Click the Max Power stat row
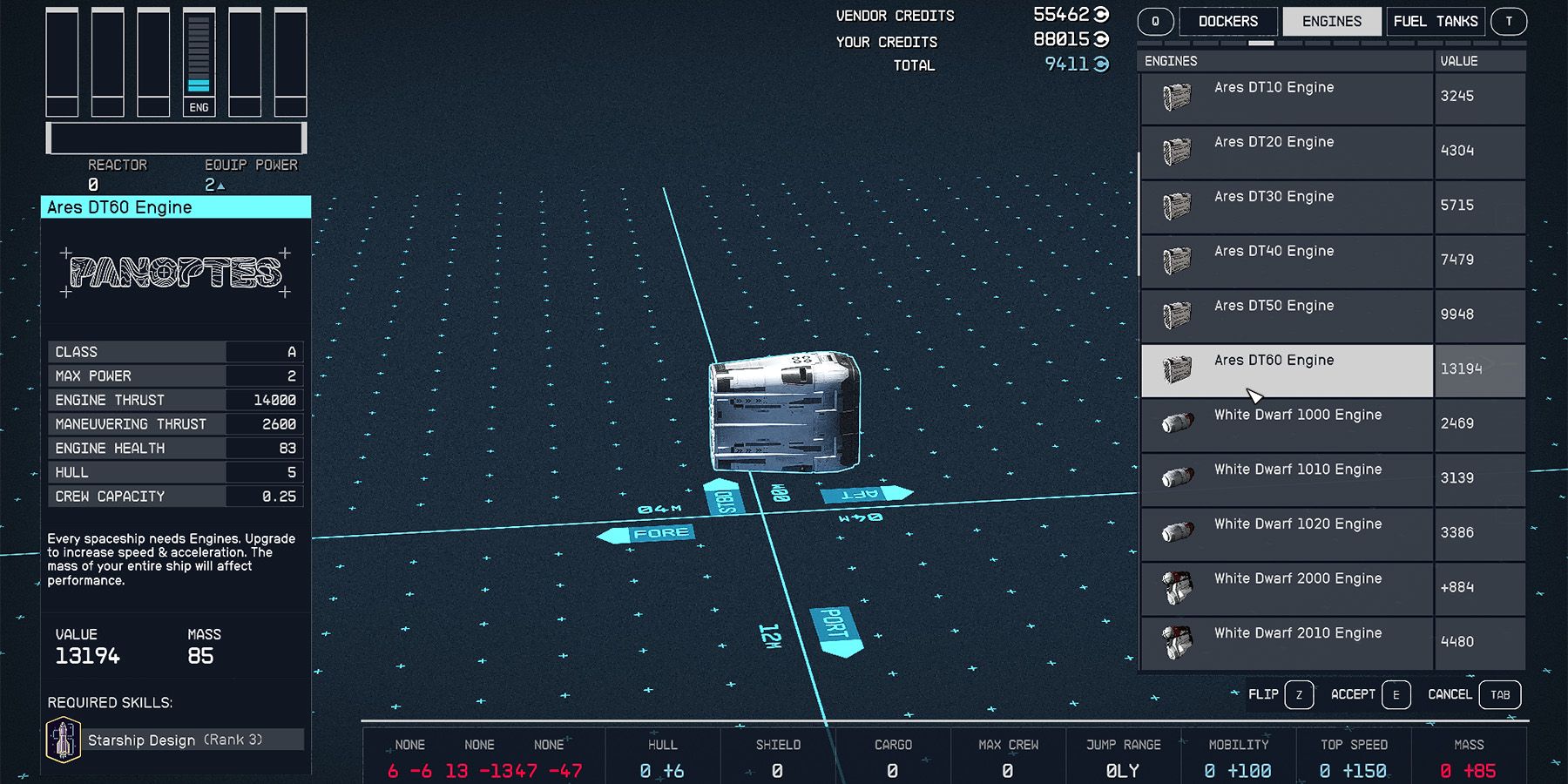Screen dimensions: 1568x784 175,376
